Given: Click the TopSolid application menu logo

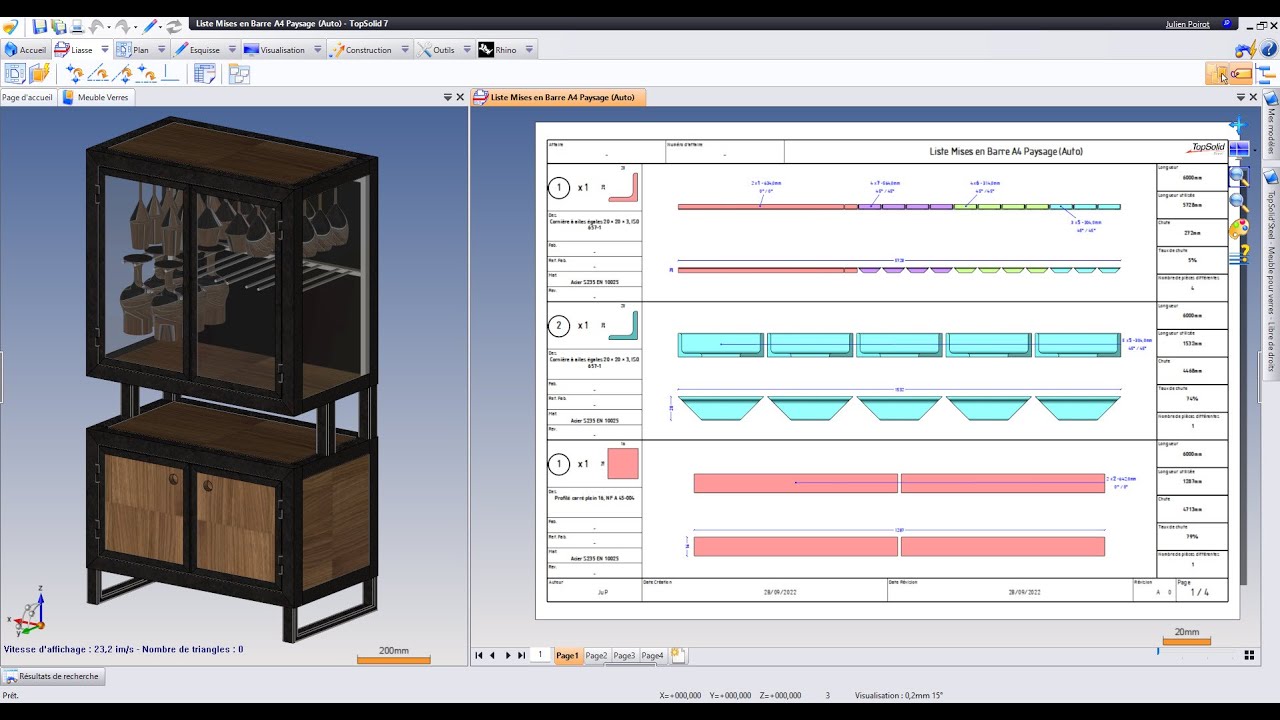Looking at the screenshot, I should click(10, 26).
